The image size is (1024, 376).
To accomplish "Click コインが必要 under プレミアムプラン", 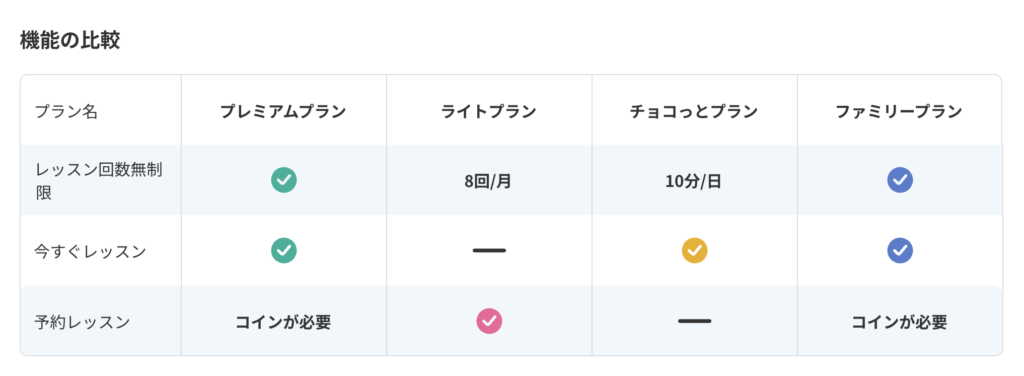I will pyautogui.click(x=283, y=322).
